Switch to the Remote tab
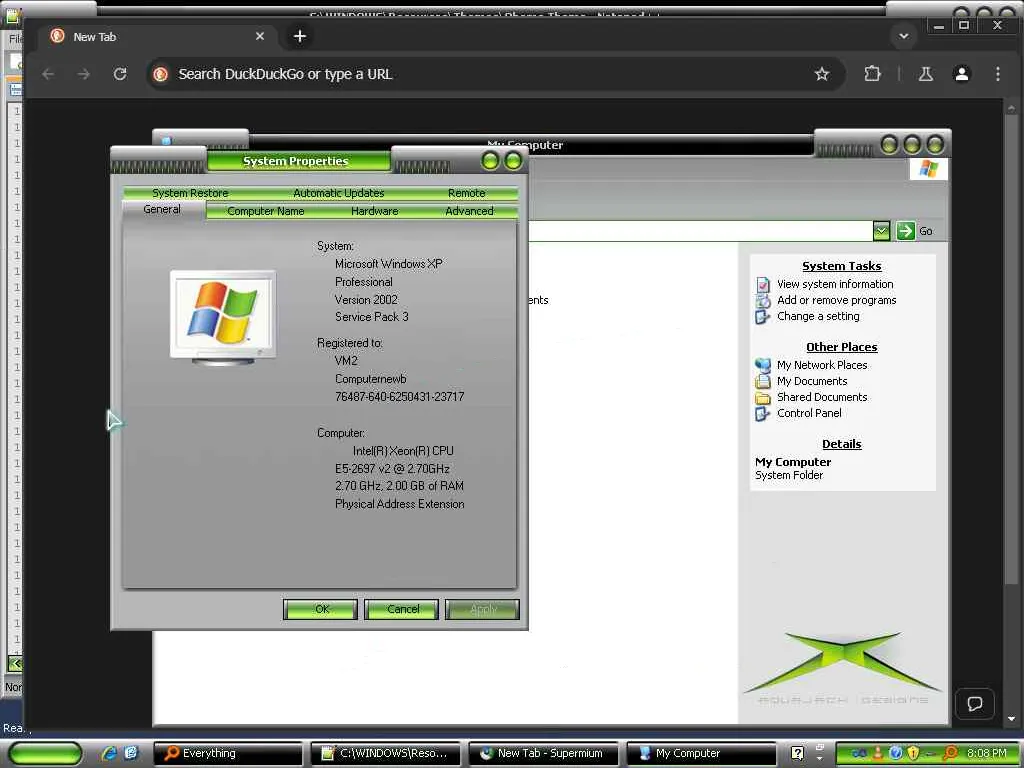This screenshot has height=768, width=1024. 466,193
